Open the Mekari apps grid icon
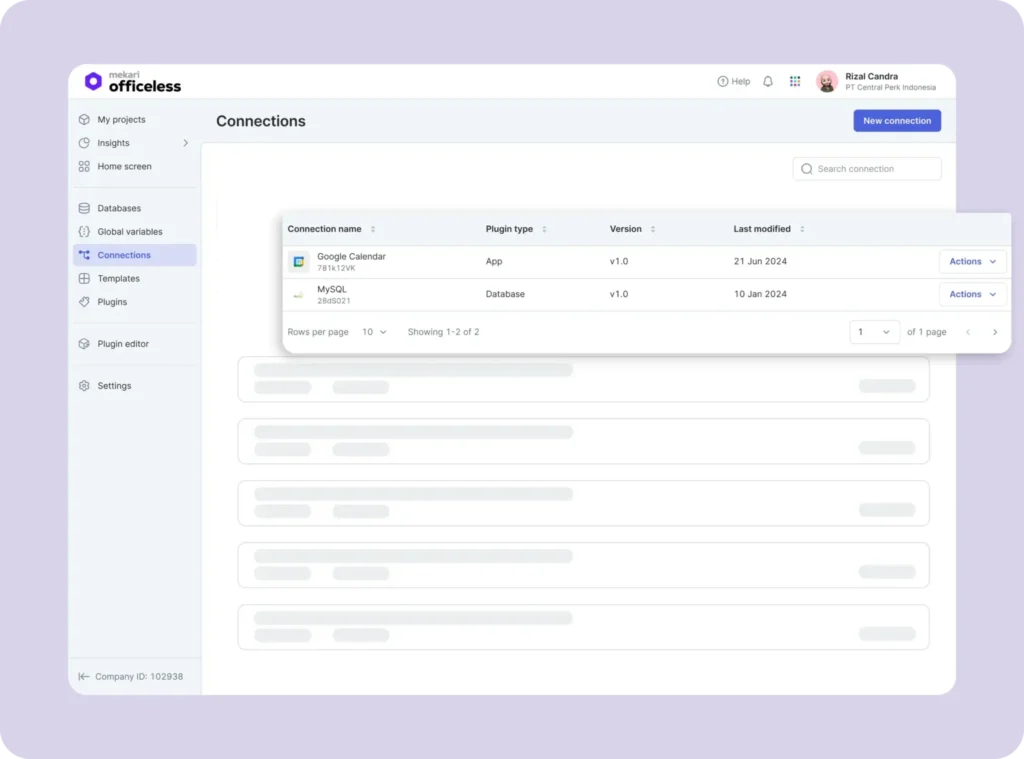The width and height of the screenshot is (1024, 759). (x=795, y=81)
